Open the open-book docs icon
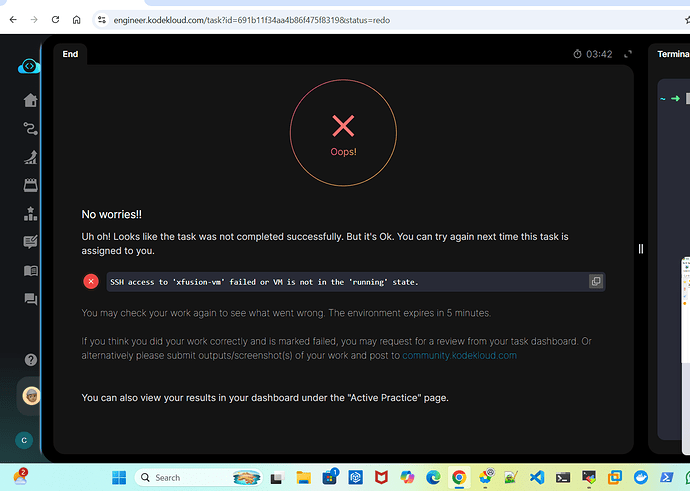Image resolution: width=690 pixels, height=491 pixels. (30, 271)
